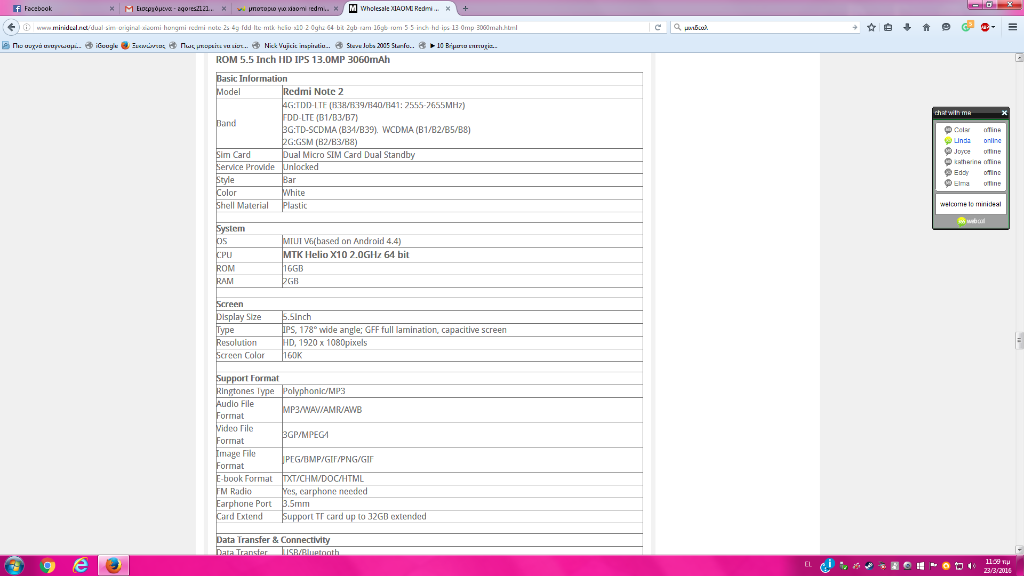Select Joyce in the chat list
Screen dimensions: 1024x576
click(972, 152)
